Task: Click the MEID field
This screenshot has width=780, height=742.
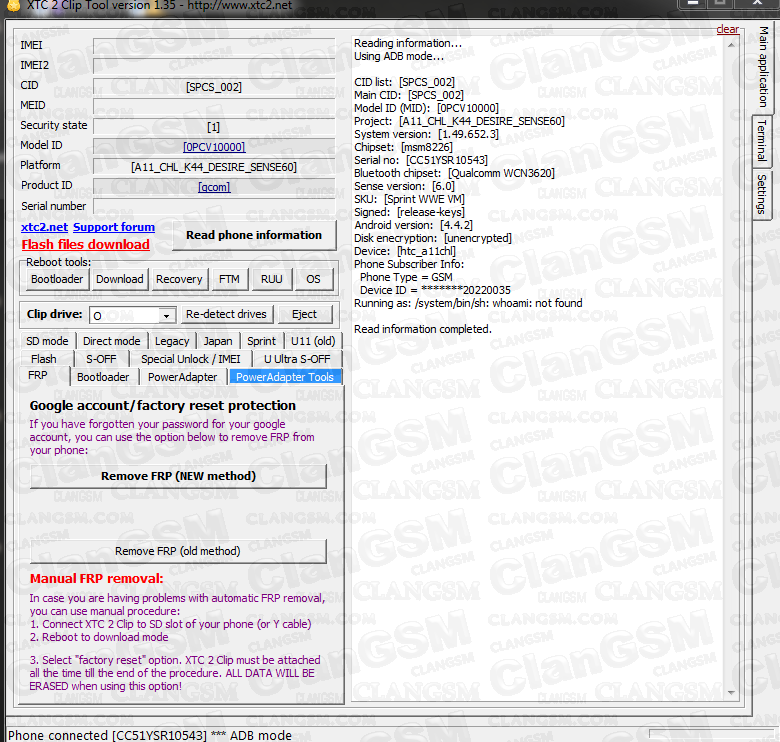Action: coord(214,106)
